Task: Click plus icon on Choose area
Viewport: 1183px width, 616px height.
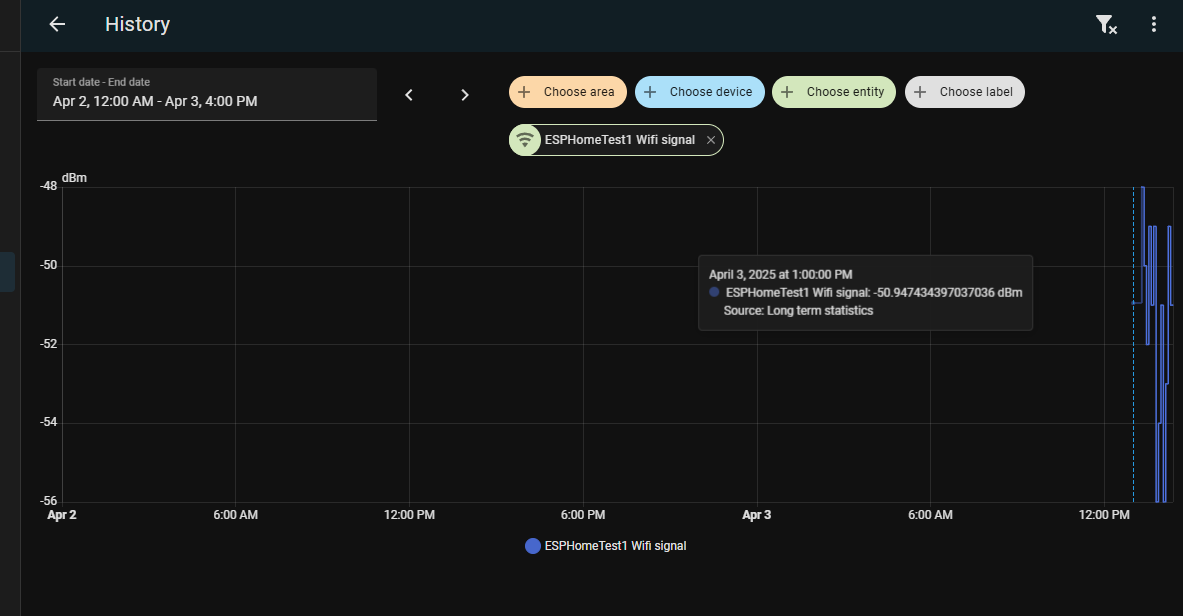Action: (524, 92)
